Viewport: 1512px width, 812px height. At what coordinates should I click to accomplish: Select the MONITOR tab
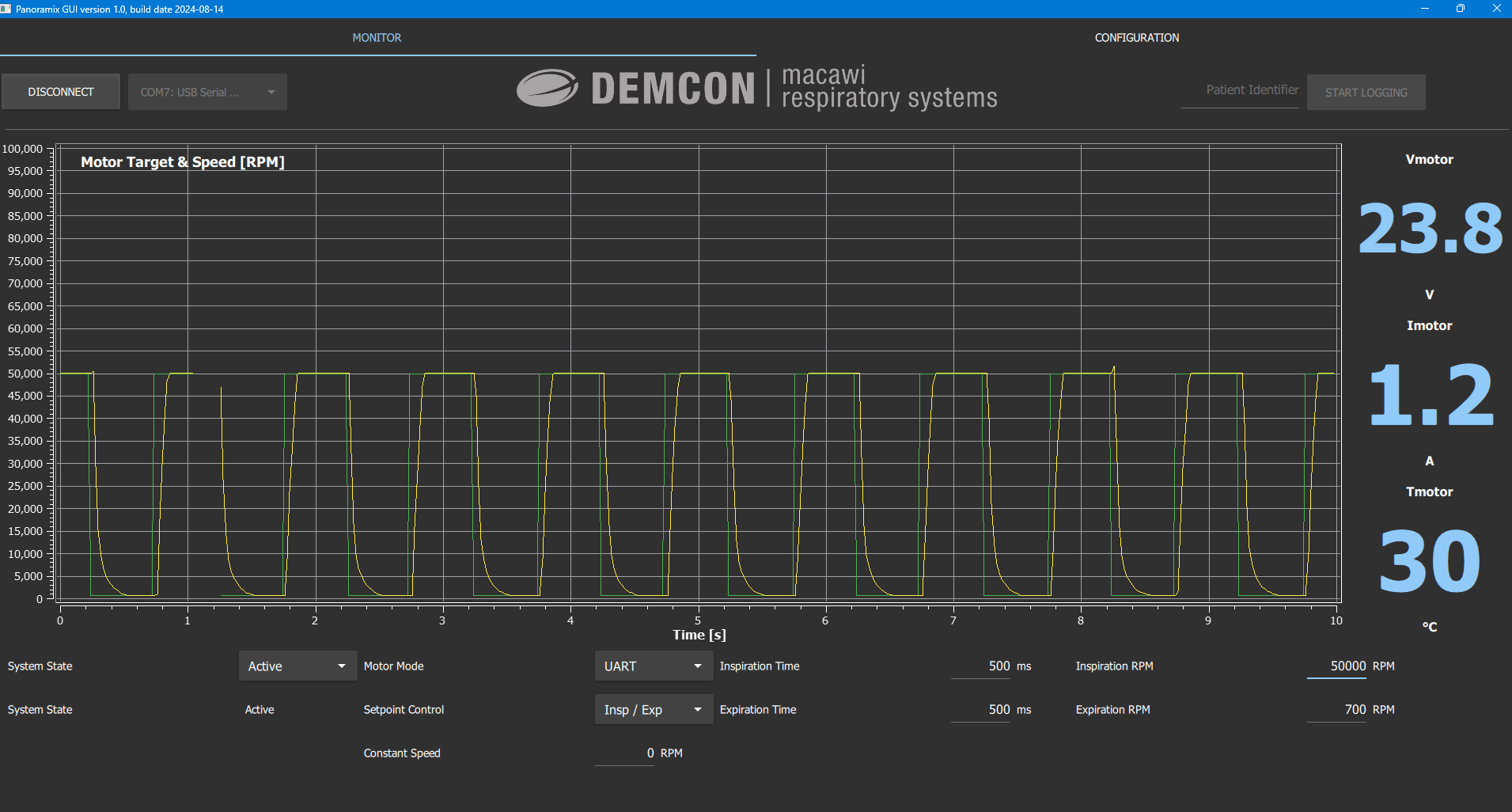coord(377,37)
